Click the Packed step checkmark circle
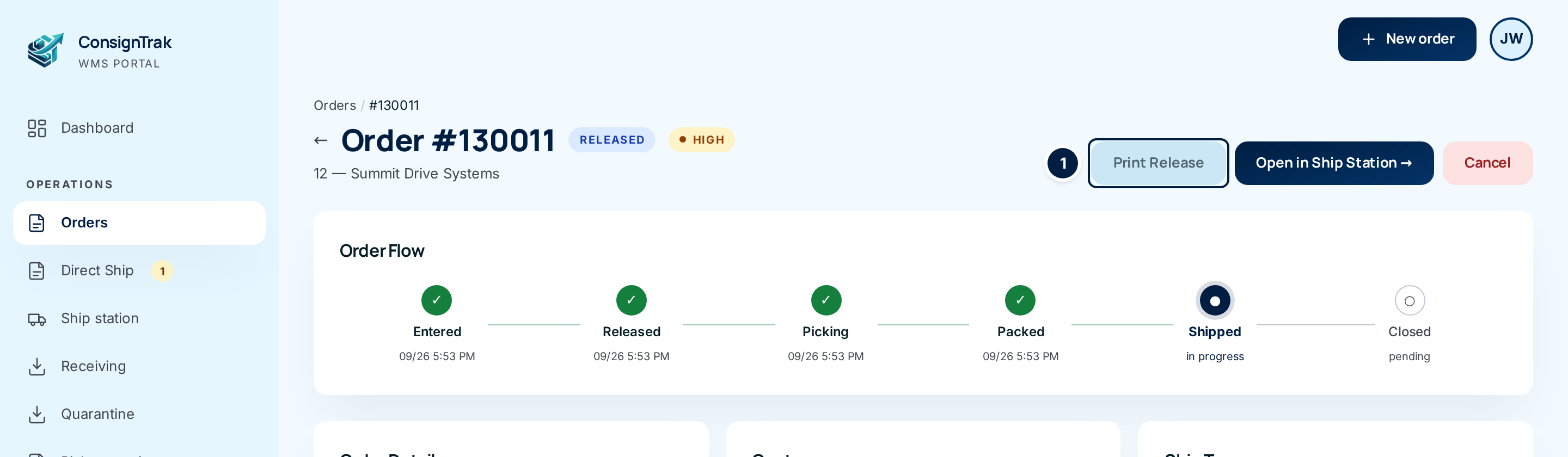 click(1020, 300)
